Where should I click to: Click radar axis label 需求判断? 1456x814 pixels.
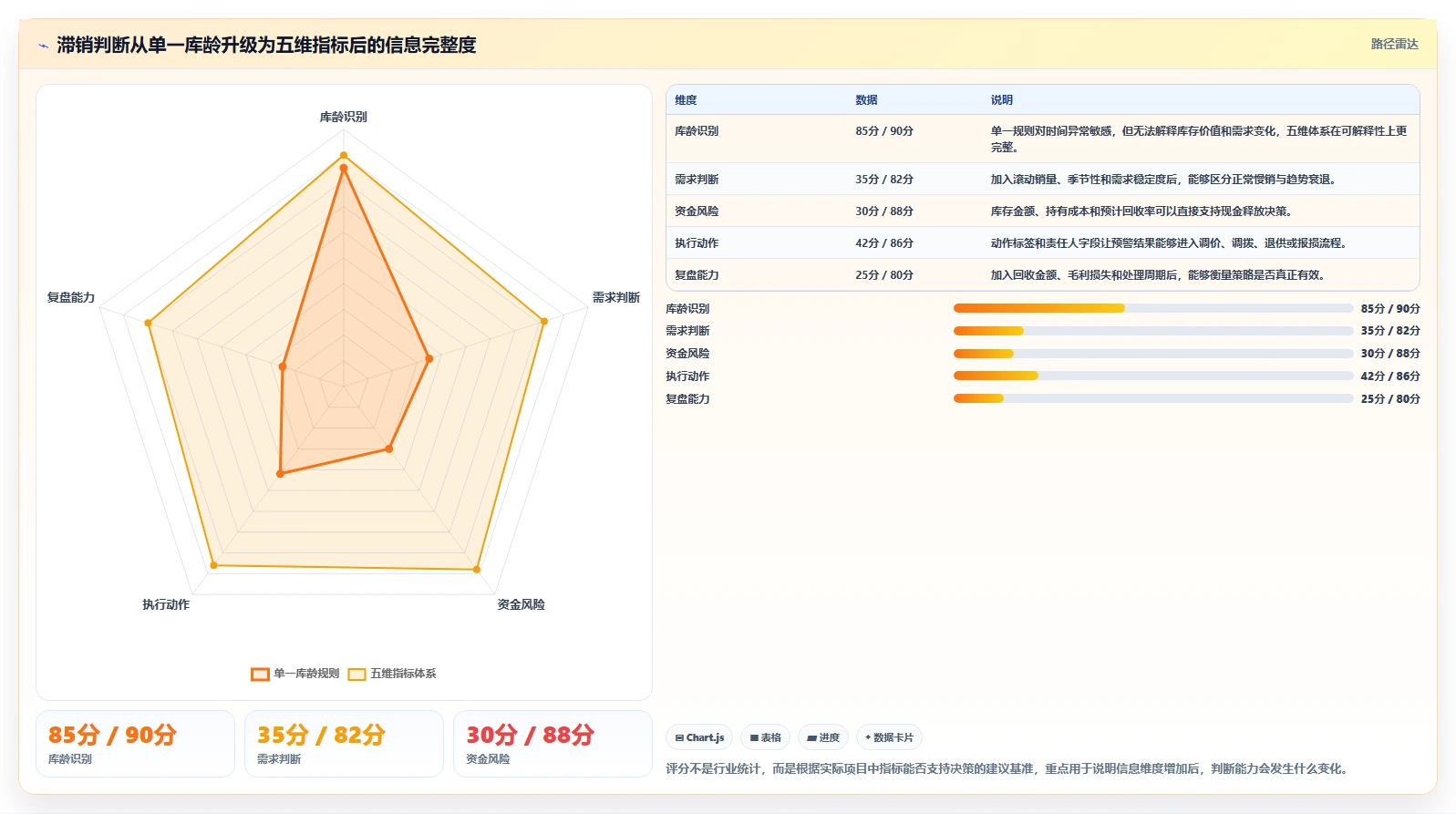tap(616, 297)
